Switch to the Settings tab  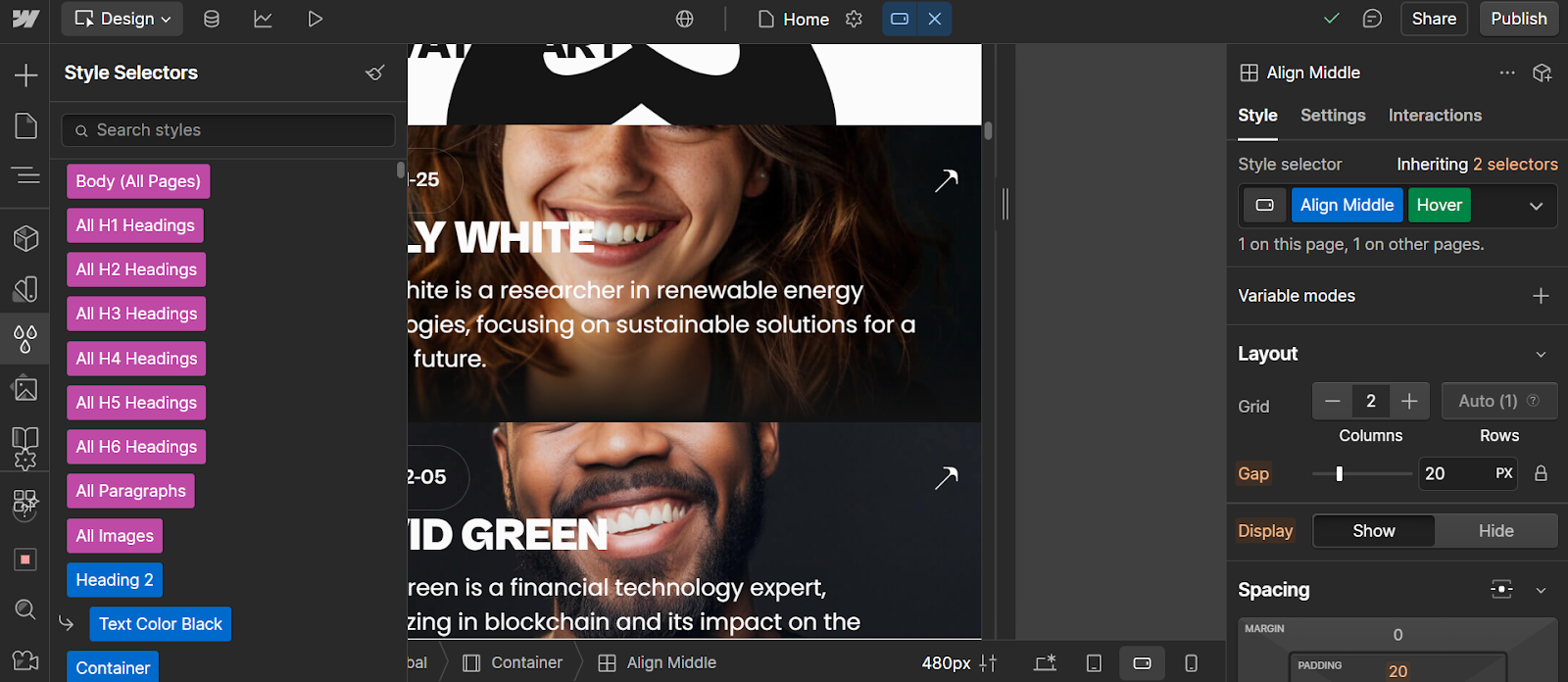[1332, 116]
